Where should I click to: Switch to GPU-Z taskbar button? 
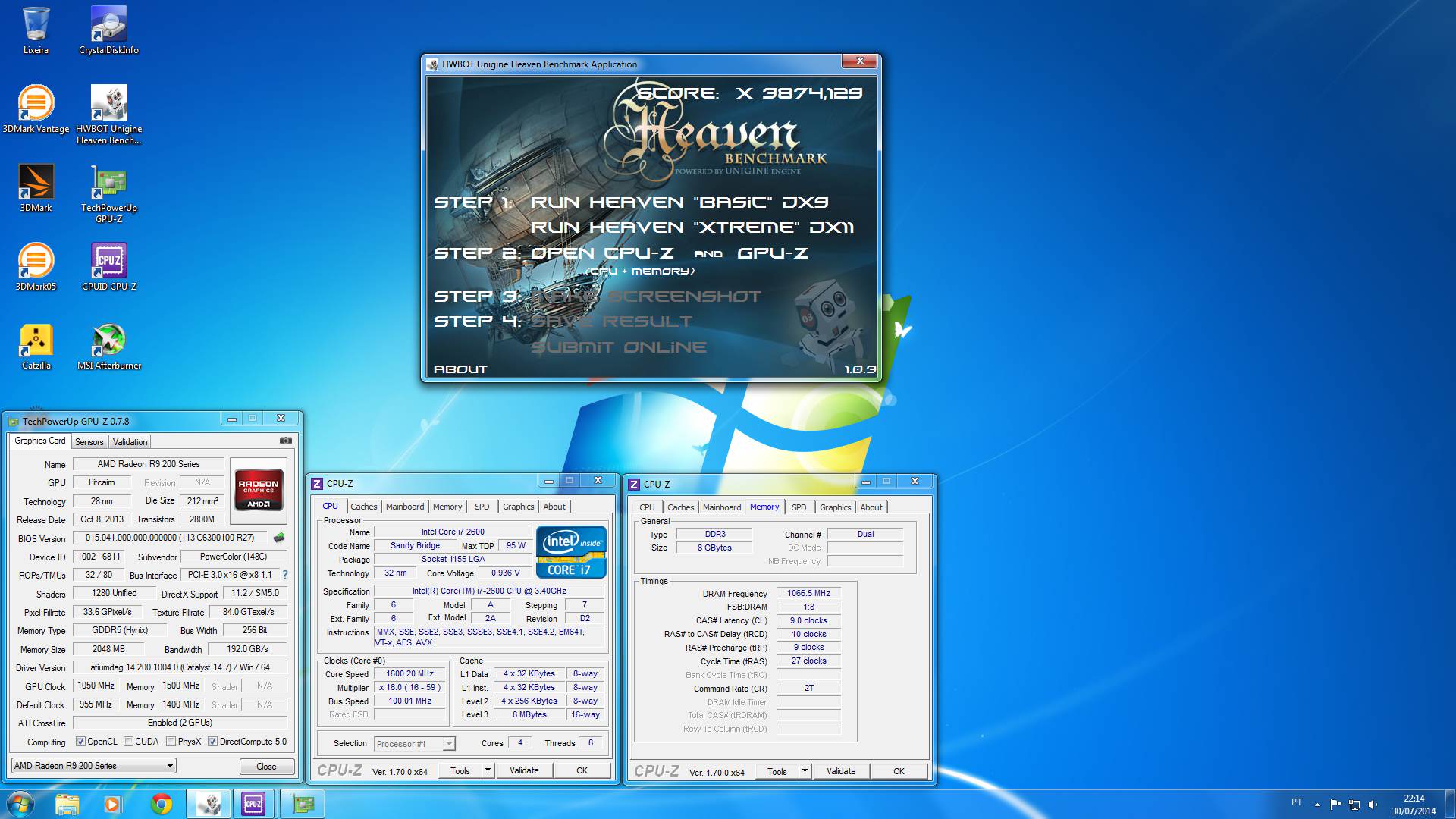[303, 804]
